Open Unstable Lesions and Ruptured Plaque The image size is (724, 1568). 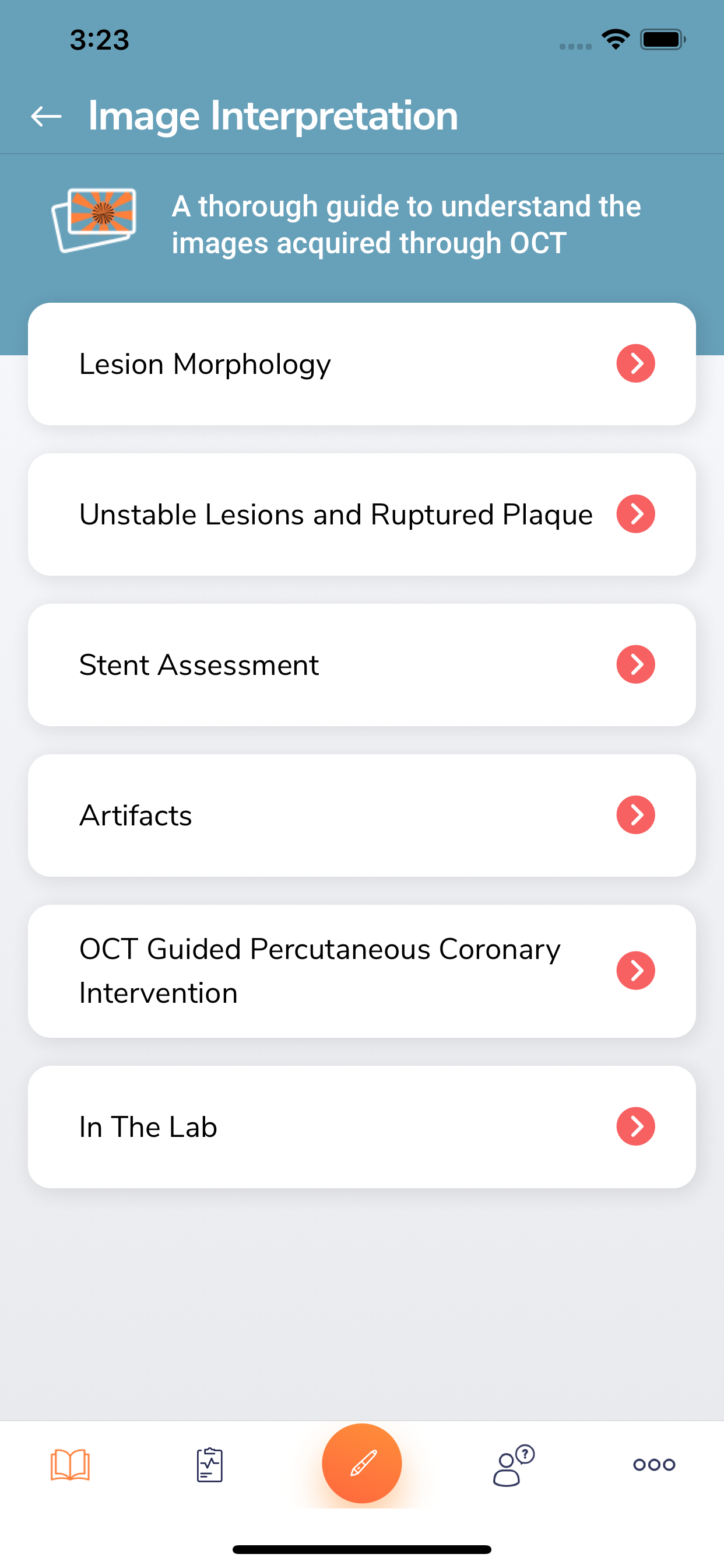362,514
